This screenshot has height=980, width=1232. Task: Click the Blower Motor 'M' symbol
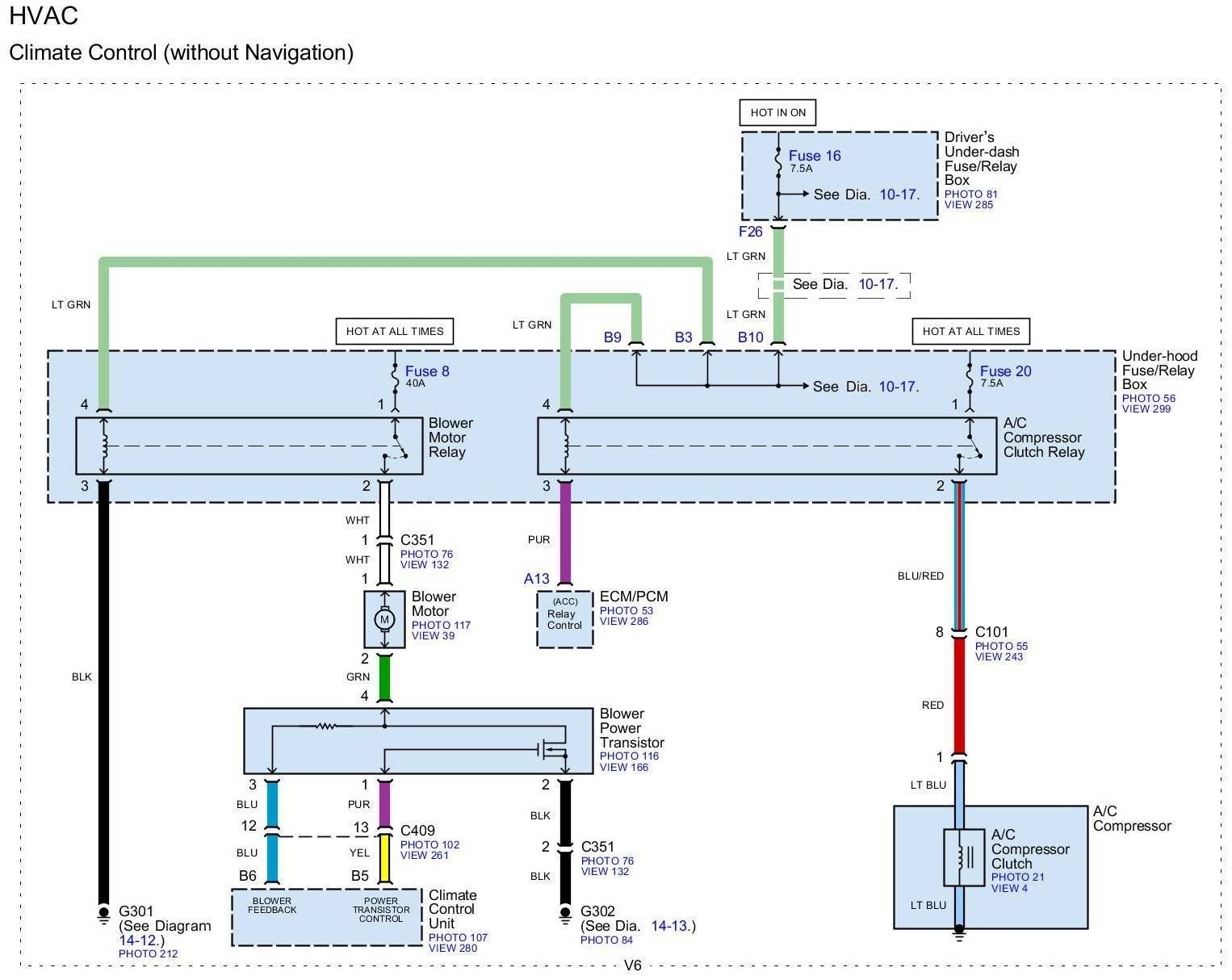(384, 619)
